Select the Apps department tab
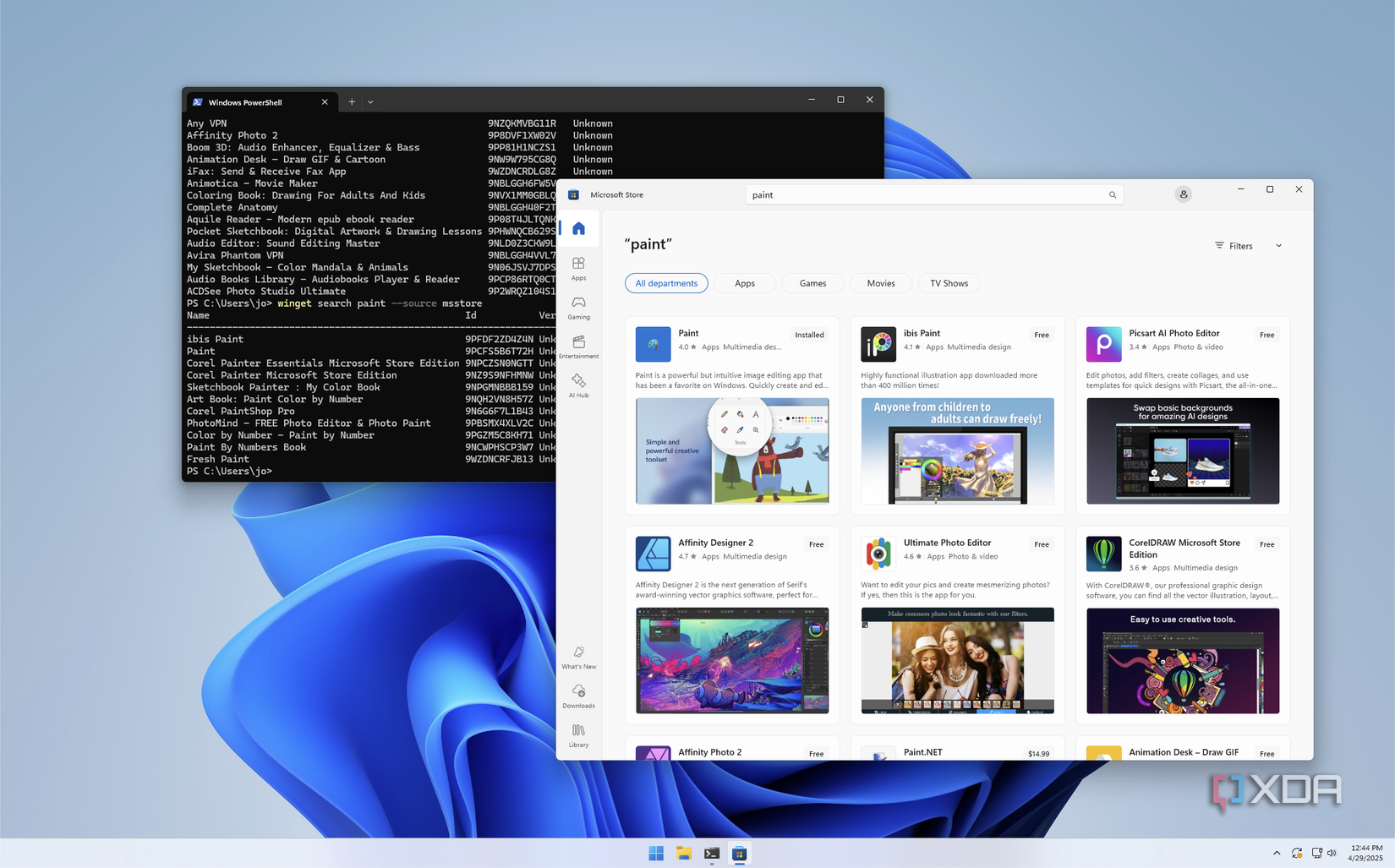The height and width of the screenshot is (868, 1395). [744, 283]
